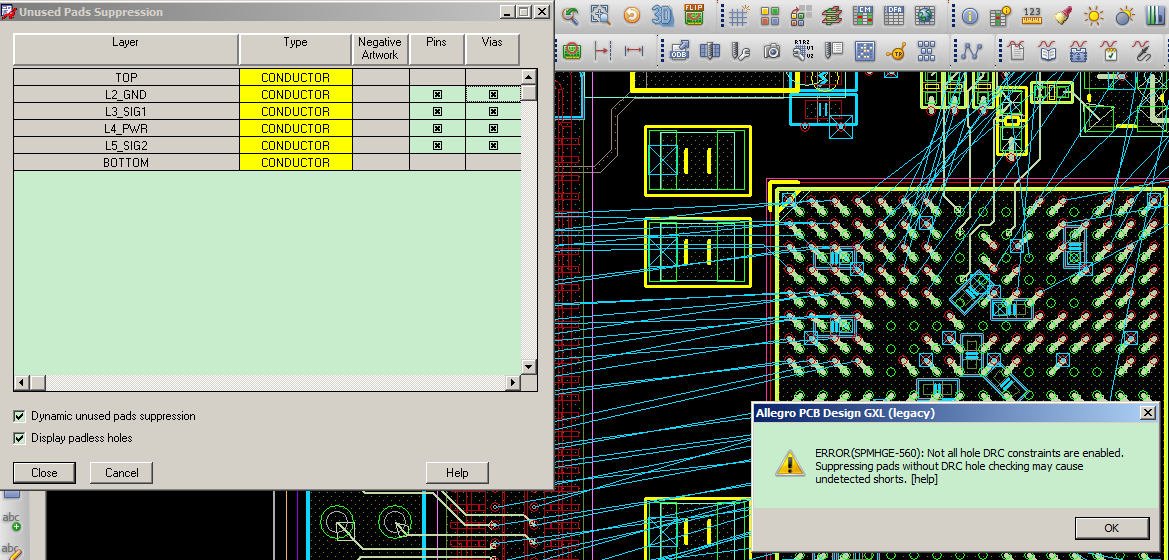This screenshot has width=1169, height=560.
Task: Click the yellow CONDUCTOR cell for TOP
Action: (295, 78)
